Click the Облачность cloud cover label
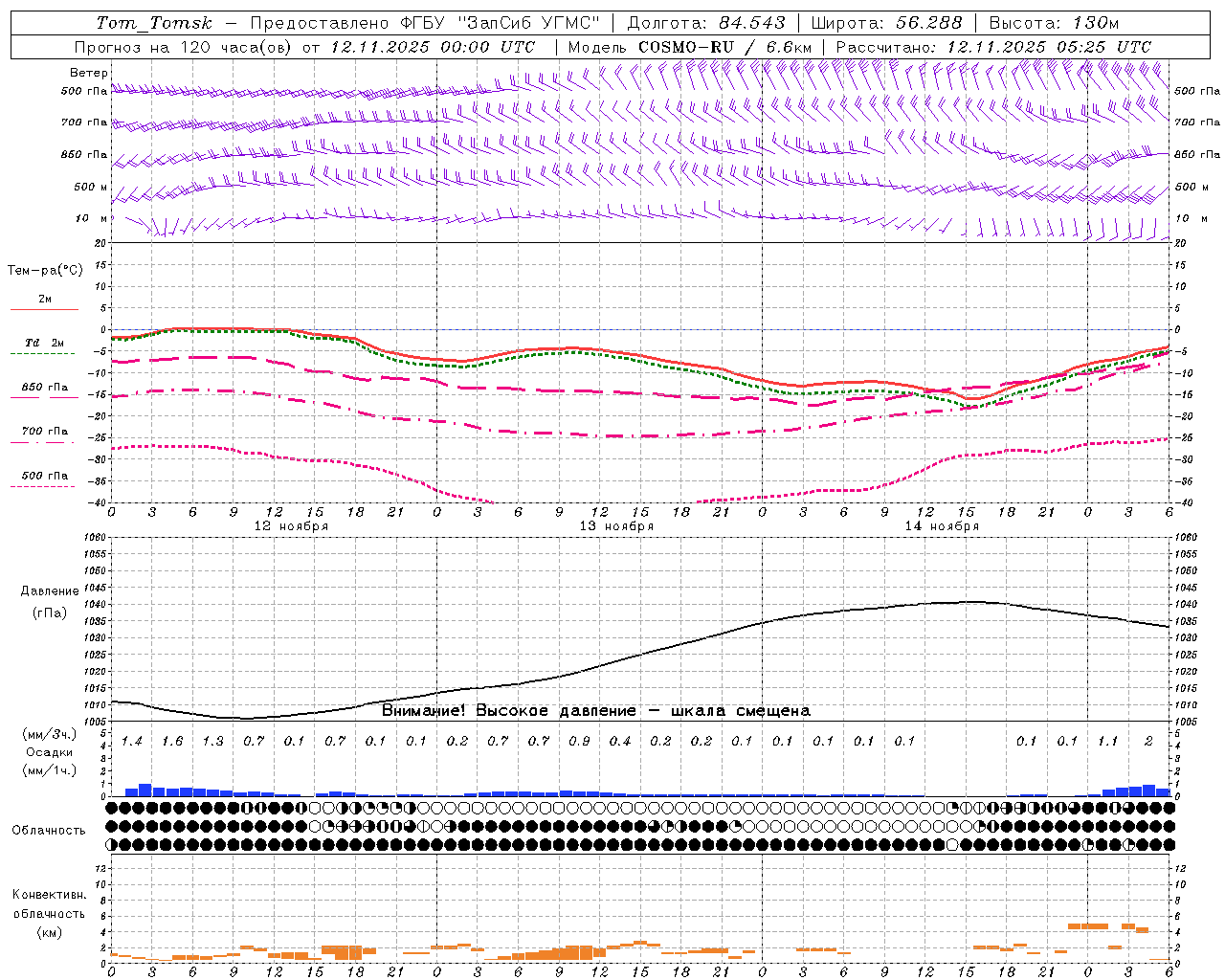 (x=49, y=830)
